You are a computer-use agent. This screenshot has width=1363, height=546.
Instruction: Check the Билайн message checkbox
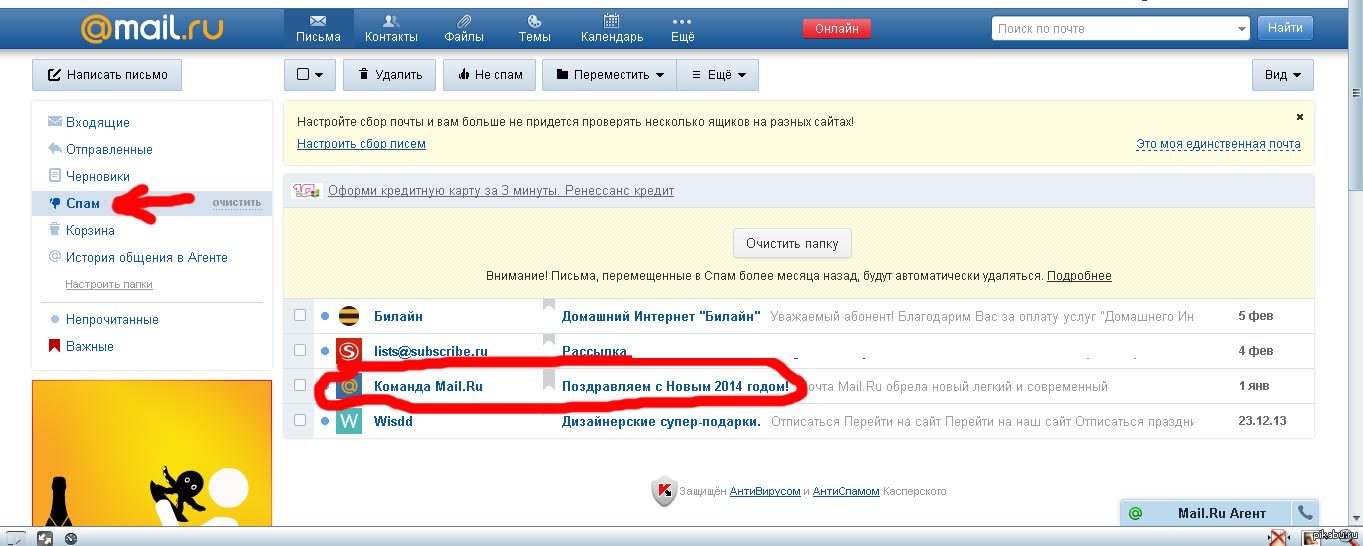(x=300, y=316)
